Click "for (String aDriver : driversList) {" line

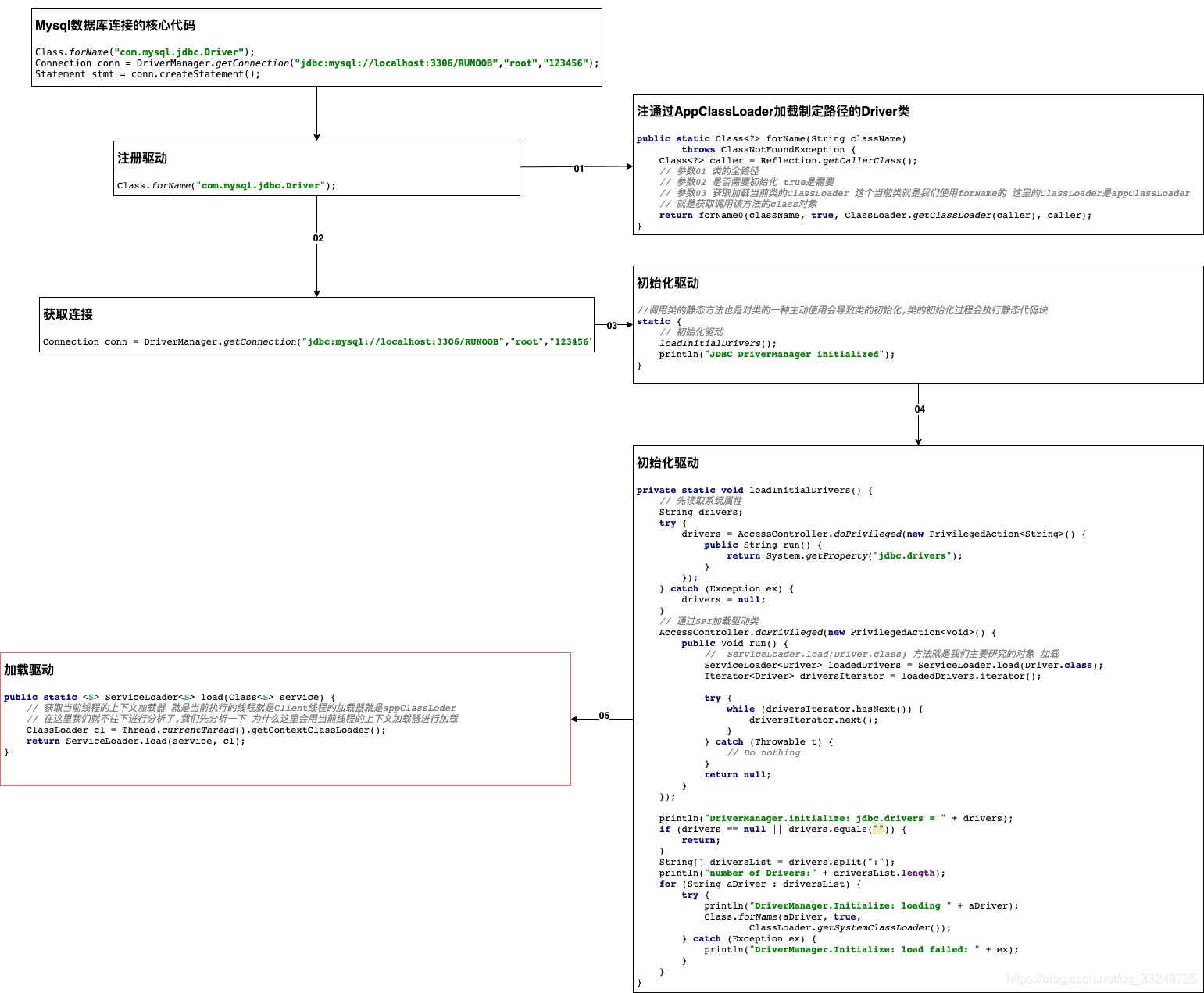point(760,884)
